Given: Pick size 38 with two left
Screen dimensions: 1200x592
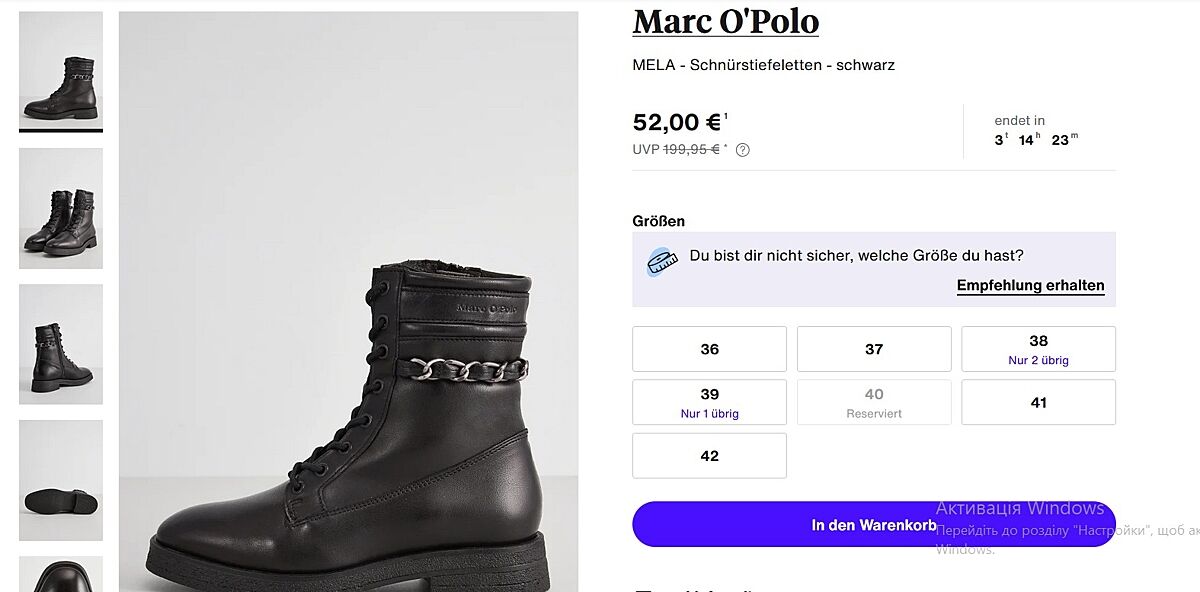Looking at the screenshot, I should [x=1038, y=349].
